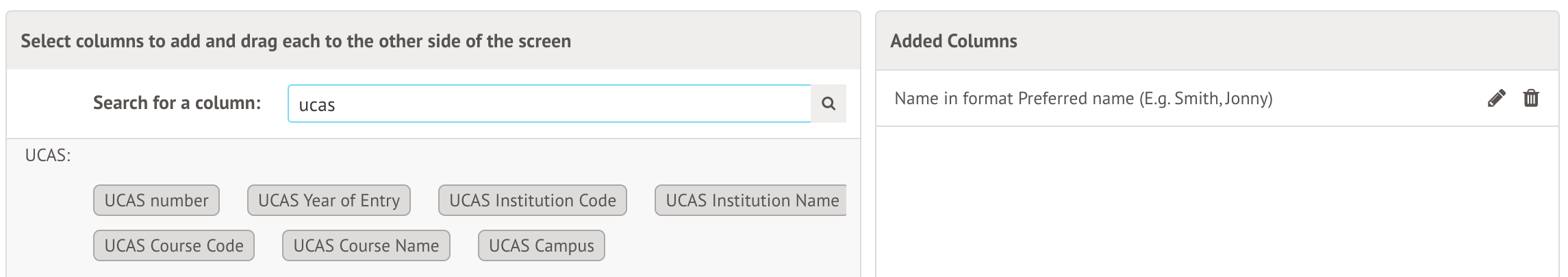Focus the column search text field
The width and height of the screenshot is (1568, 277).
coord(549,104)
